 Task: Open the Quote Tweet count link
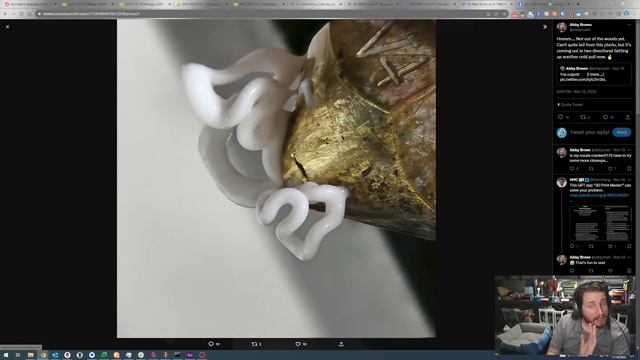pyautogui.click(x=570, y=105)
